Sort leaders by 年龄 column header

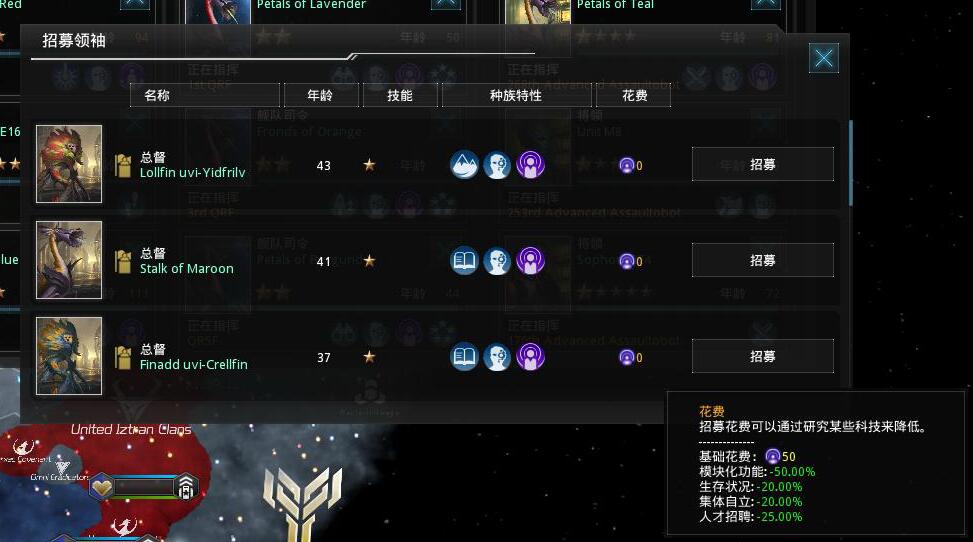coord(321,95)
